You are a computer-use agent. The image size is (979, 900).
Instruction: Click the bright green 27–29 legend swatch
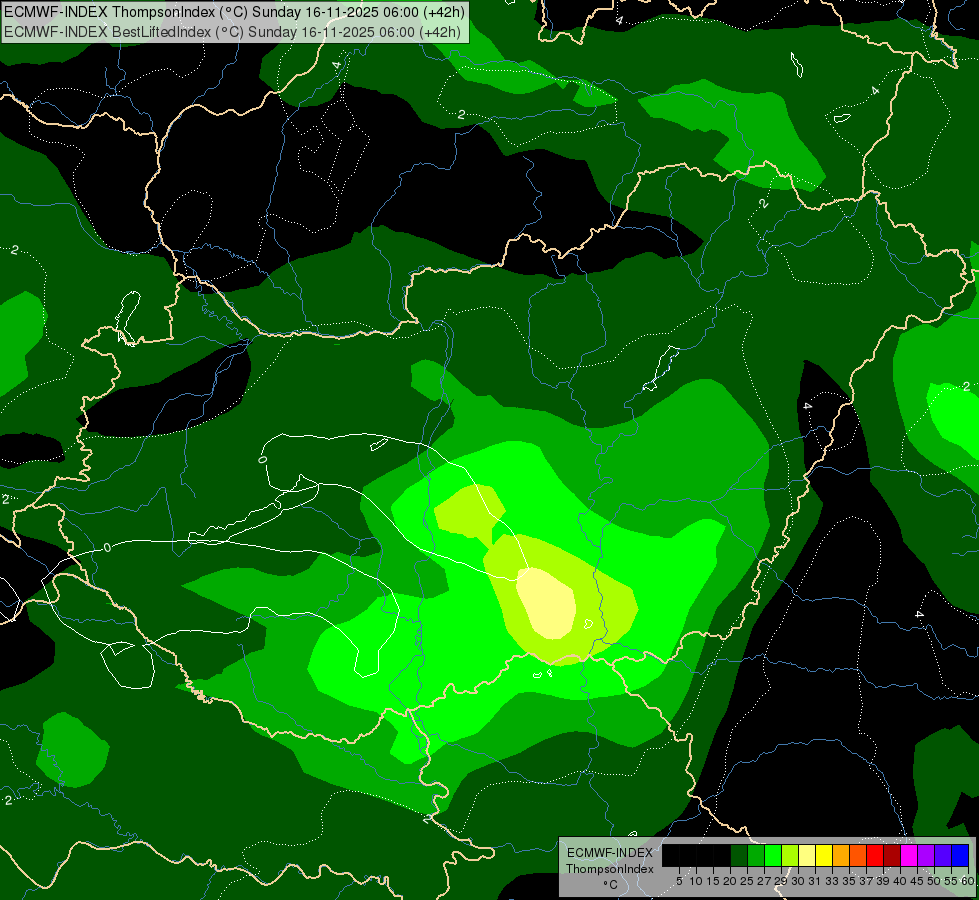point(773,855)
